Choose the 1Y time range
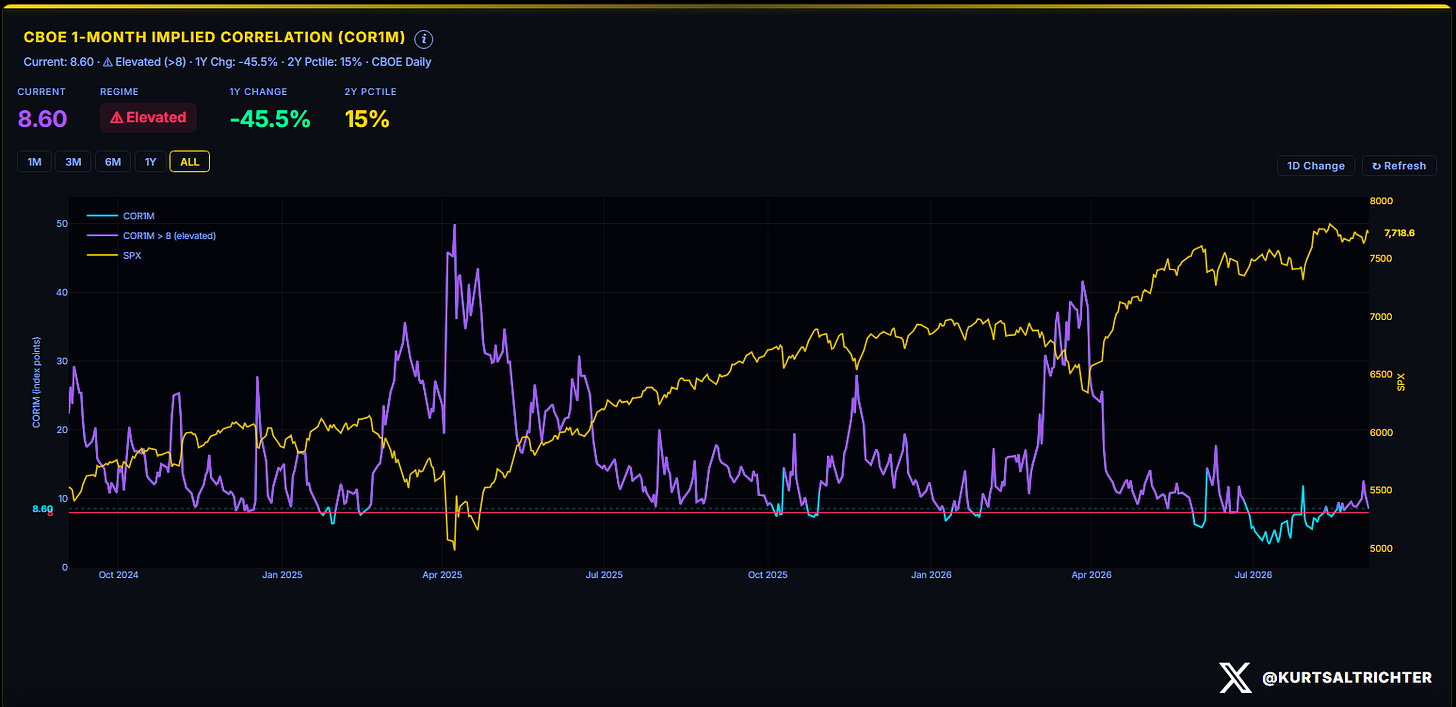This screenshot has height=707, width=1456. pos(150,162)
